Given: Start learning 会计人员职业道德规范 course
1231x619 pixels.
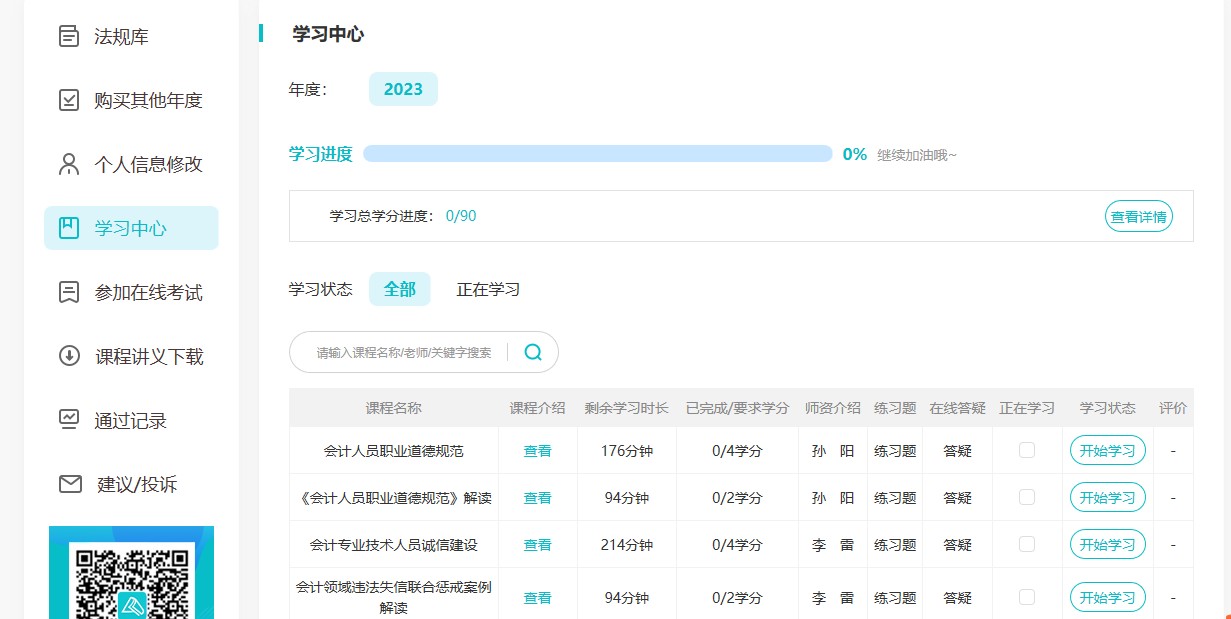Looking at the screenshot, I should click(1107, 451).
